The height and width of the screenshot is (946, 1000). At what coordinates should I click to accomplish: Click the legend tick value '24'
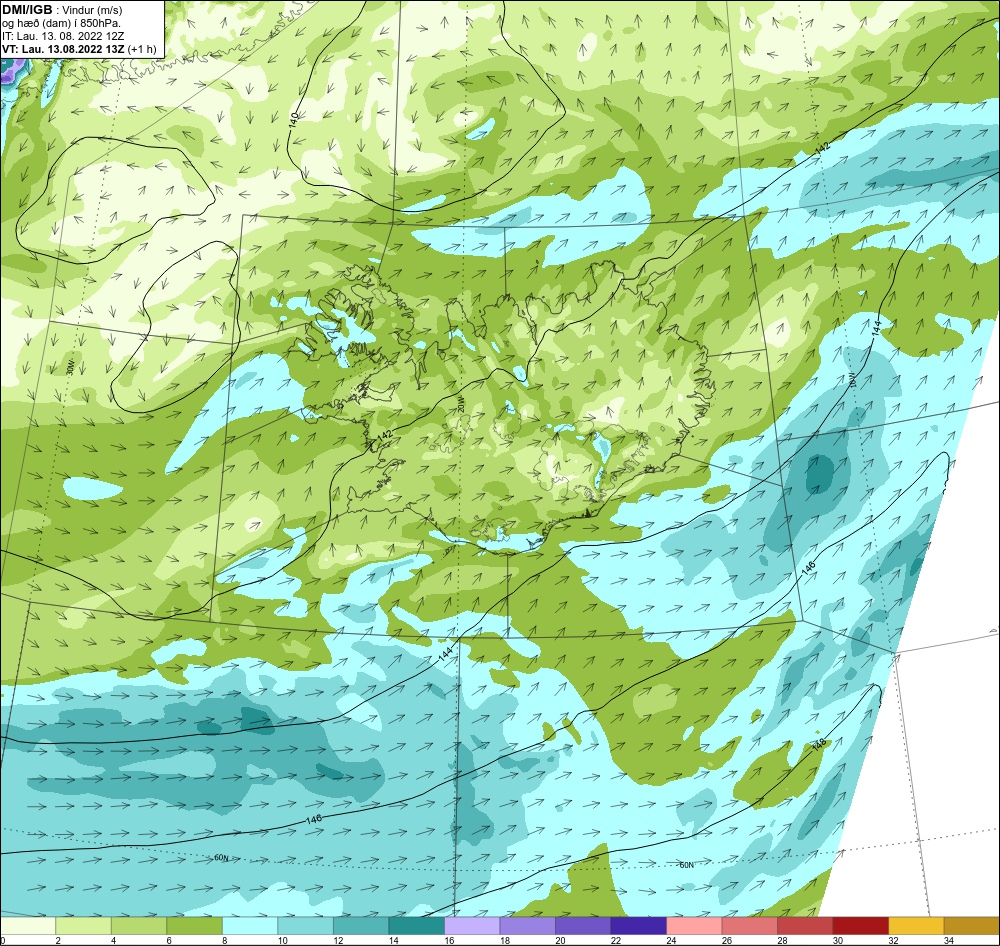point(672,940)
